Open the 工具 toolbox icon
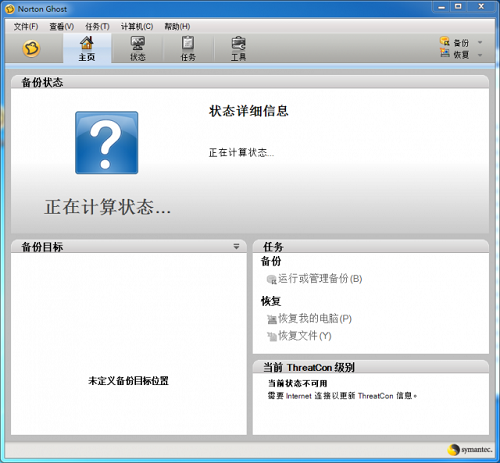This screenshot has height=463, width=500. click(x=238, y=43)
